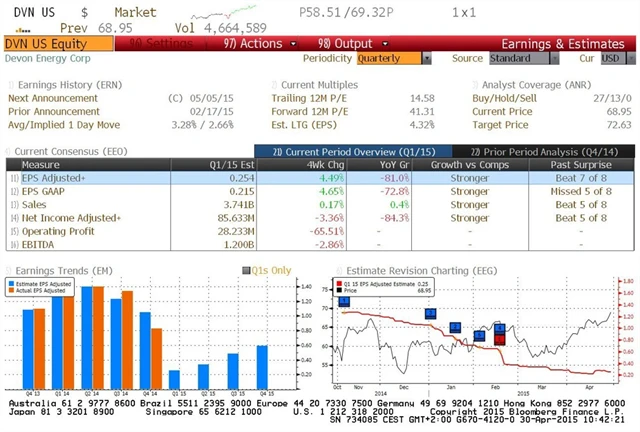This screenshot has width=640, height=432.
Task: Click the Earnings History (ERN) section icon
Action: [10, 86]
